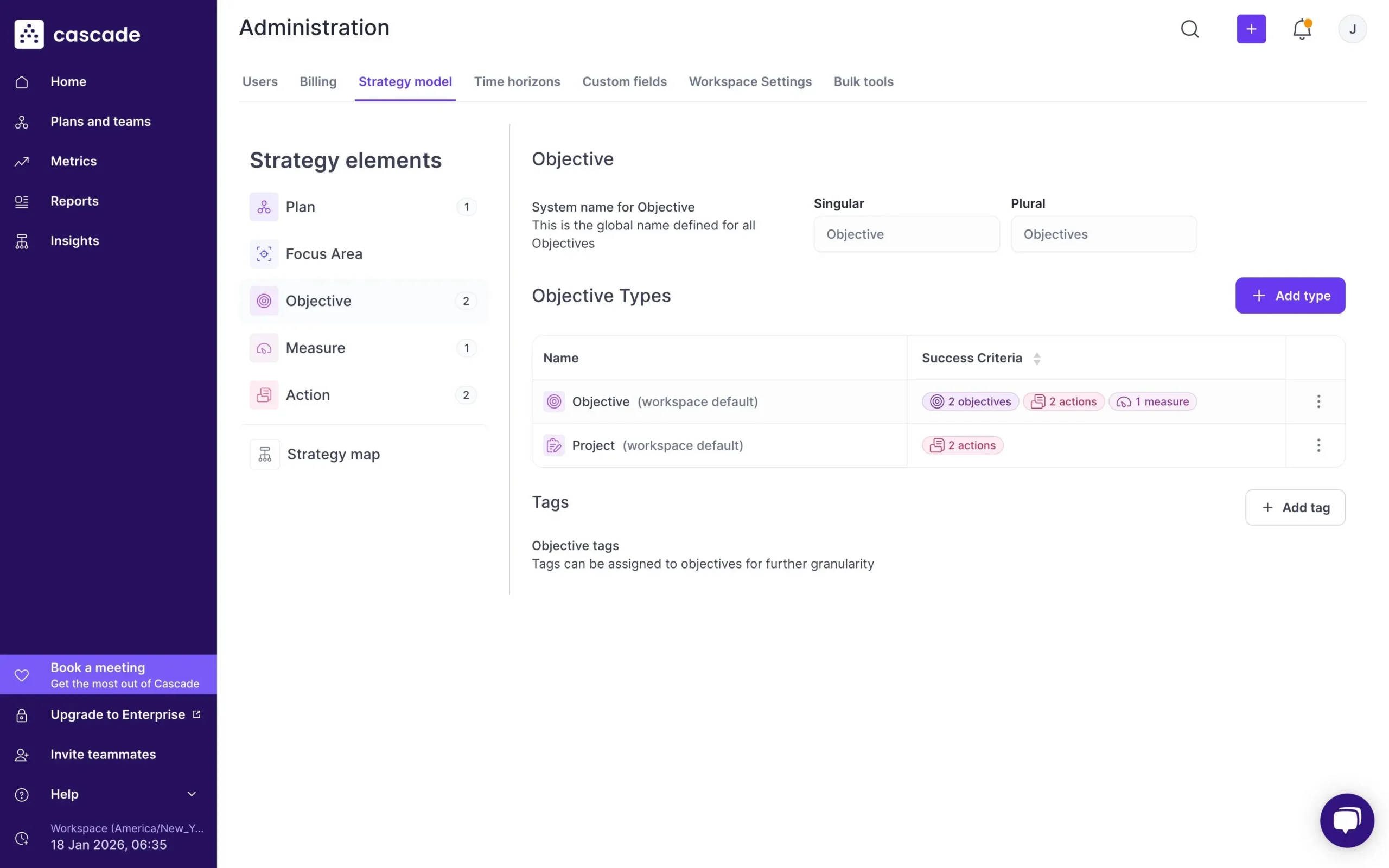
Task: Open workspace timezone selector at bottom
Action: click(109, 837)
